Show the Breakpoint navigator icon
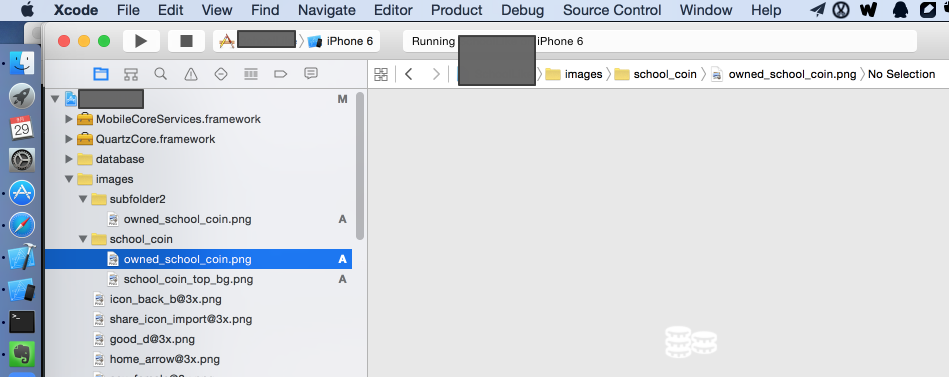949x377 pixels. 281,74
